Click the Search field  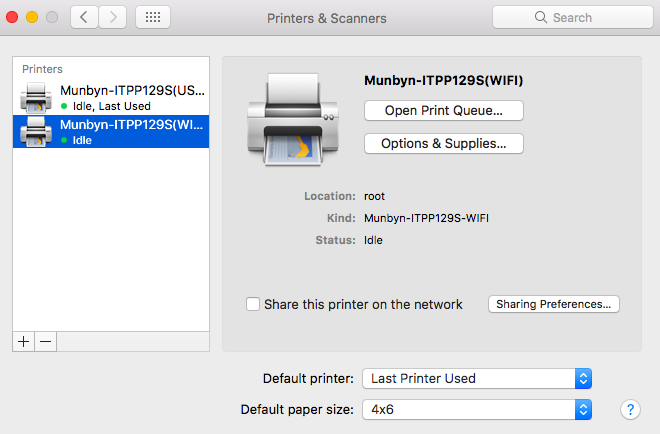(x=572, y=17)
